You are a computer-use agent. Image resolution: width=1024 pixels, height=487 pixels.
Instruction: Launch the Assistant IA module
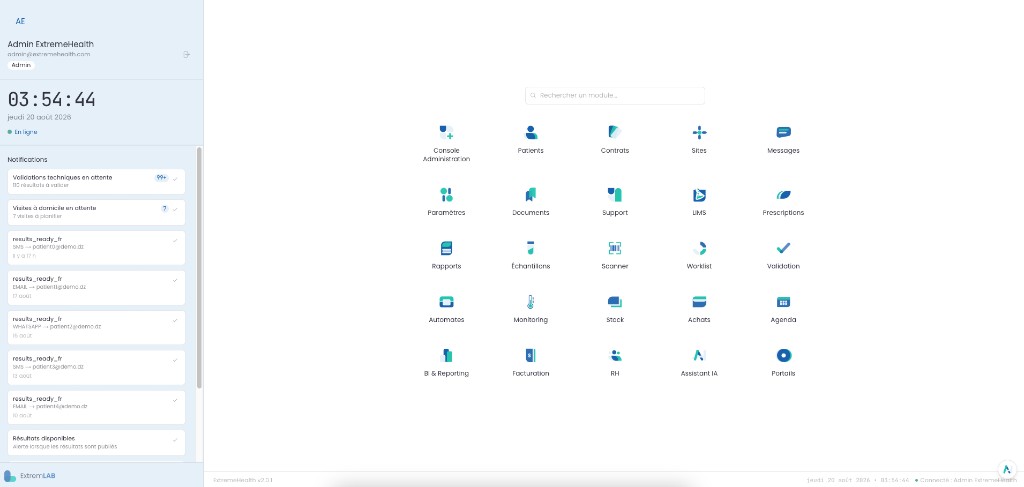click(x=699, y=362)
